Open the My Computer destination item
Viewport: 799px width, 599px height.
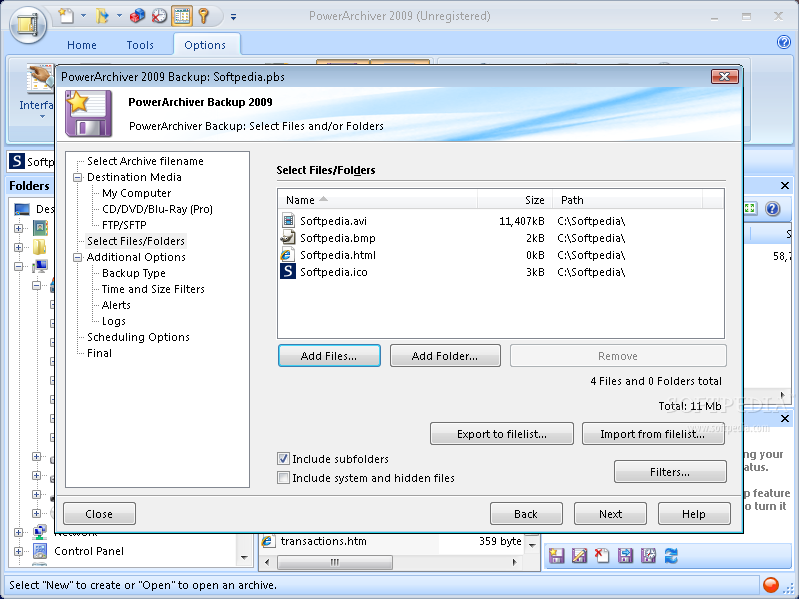coord(137,193)
